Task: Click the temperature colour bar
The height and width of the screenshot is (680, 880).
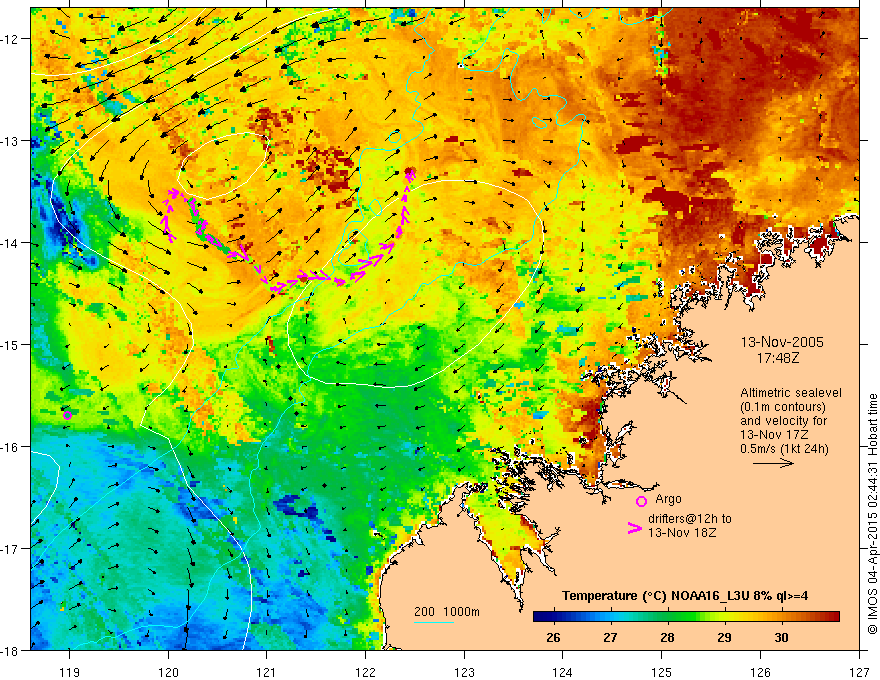Action: (x=686, y=616)
